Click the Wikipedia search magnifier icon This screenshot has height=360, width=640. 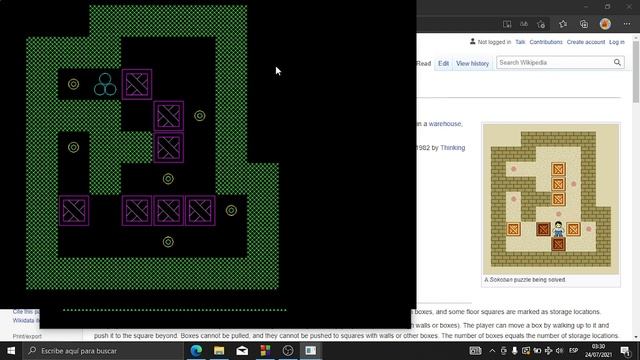[617, 62]
